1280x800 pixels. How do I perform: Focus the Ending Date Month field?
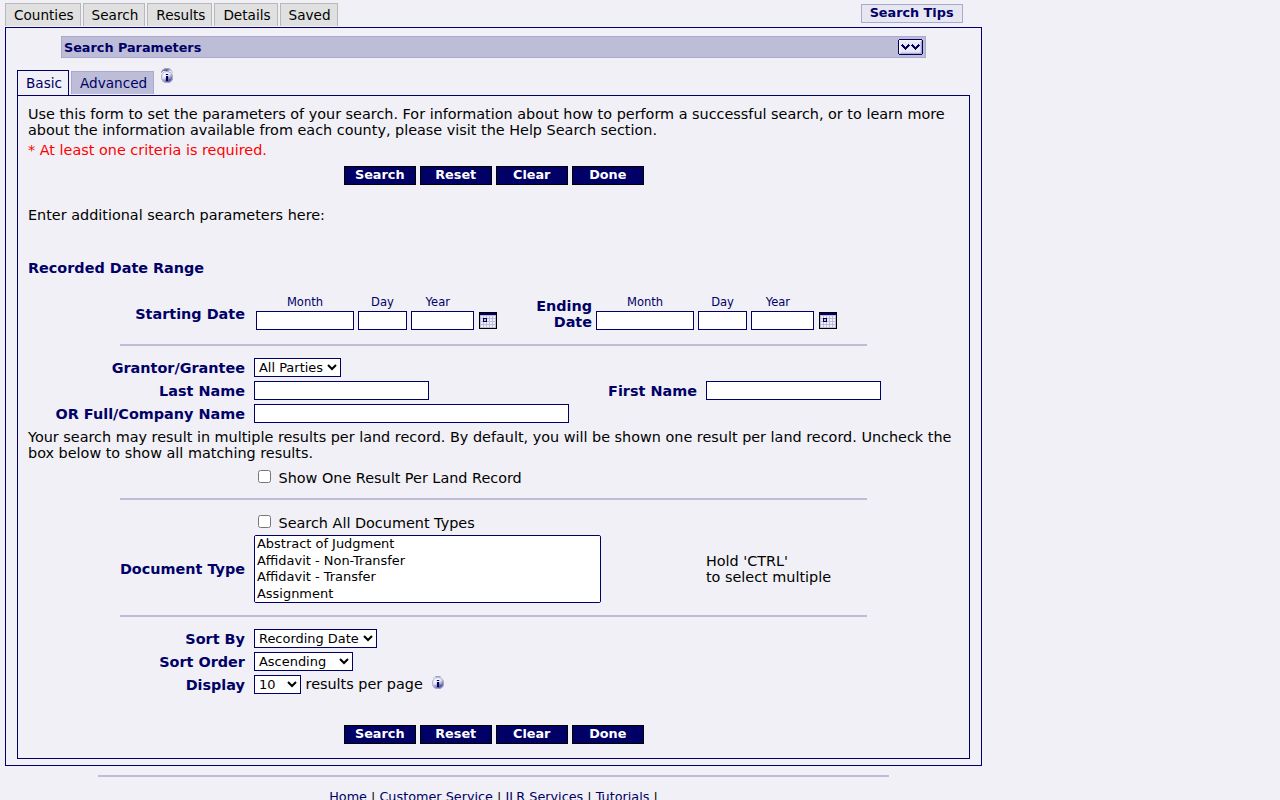[x=645, y=321]
